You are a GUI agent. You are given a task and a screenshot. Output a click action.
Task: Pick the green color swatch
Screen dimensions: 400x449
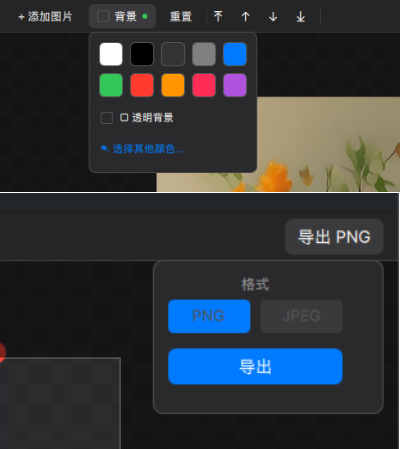coord(111,85)
